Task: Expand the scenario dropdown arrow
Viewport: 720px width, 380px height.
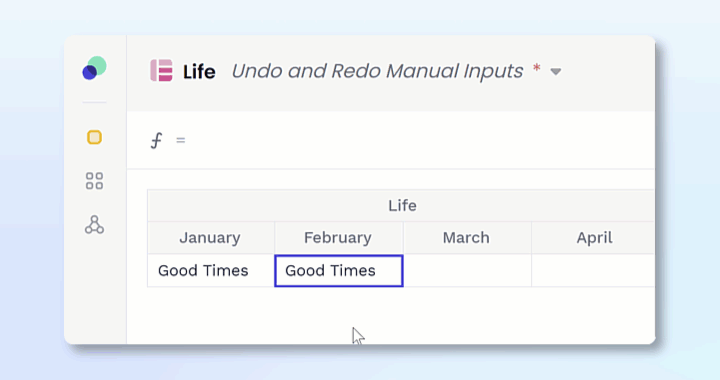Action: (x=556, y=72)
